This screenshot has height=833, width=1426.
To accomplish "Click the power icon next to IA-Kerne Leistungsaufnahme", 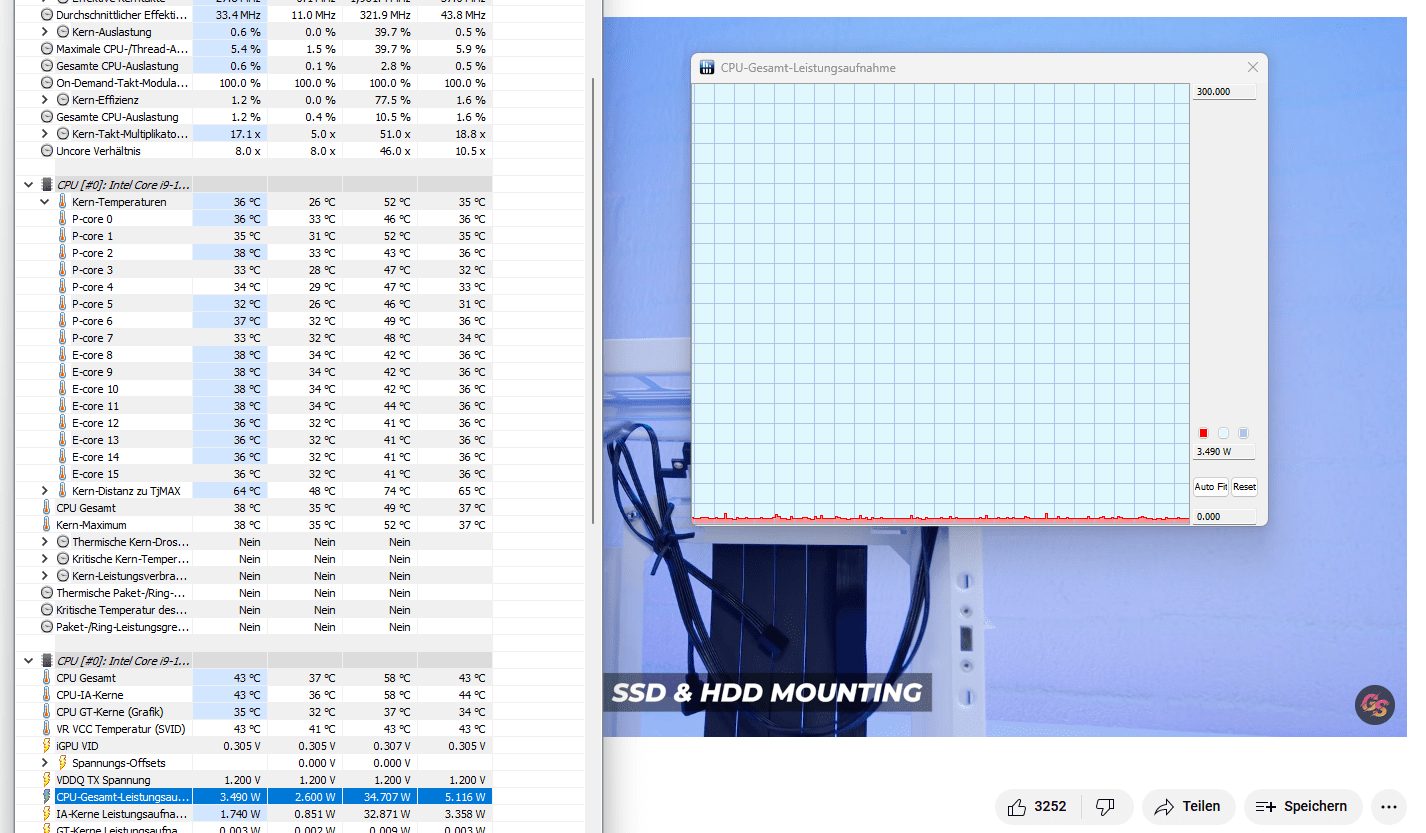I will (46, 814).
